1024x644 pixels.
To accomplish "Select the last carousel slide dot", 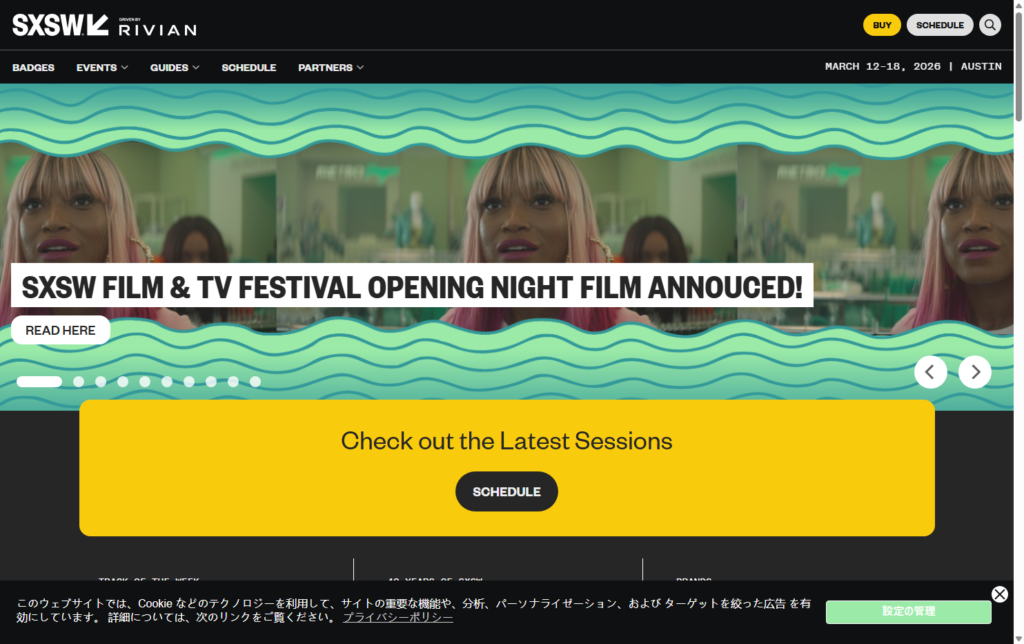I will (x=255, y=381).
